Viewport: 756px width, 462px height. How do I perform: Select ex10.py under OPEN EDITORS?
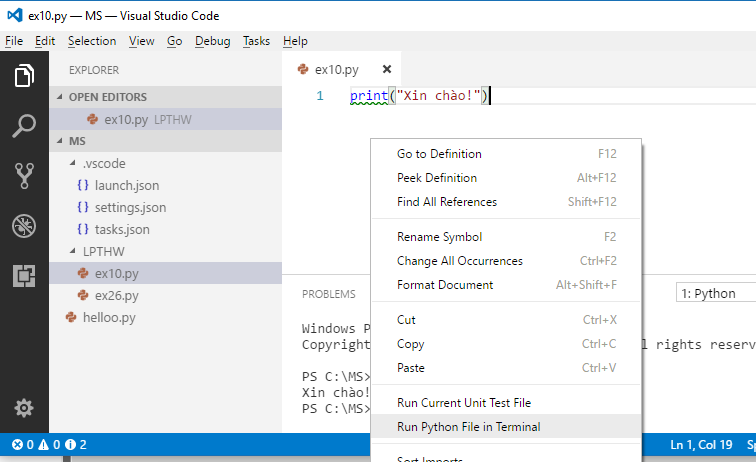point(166,119)
